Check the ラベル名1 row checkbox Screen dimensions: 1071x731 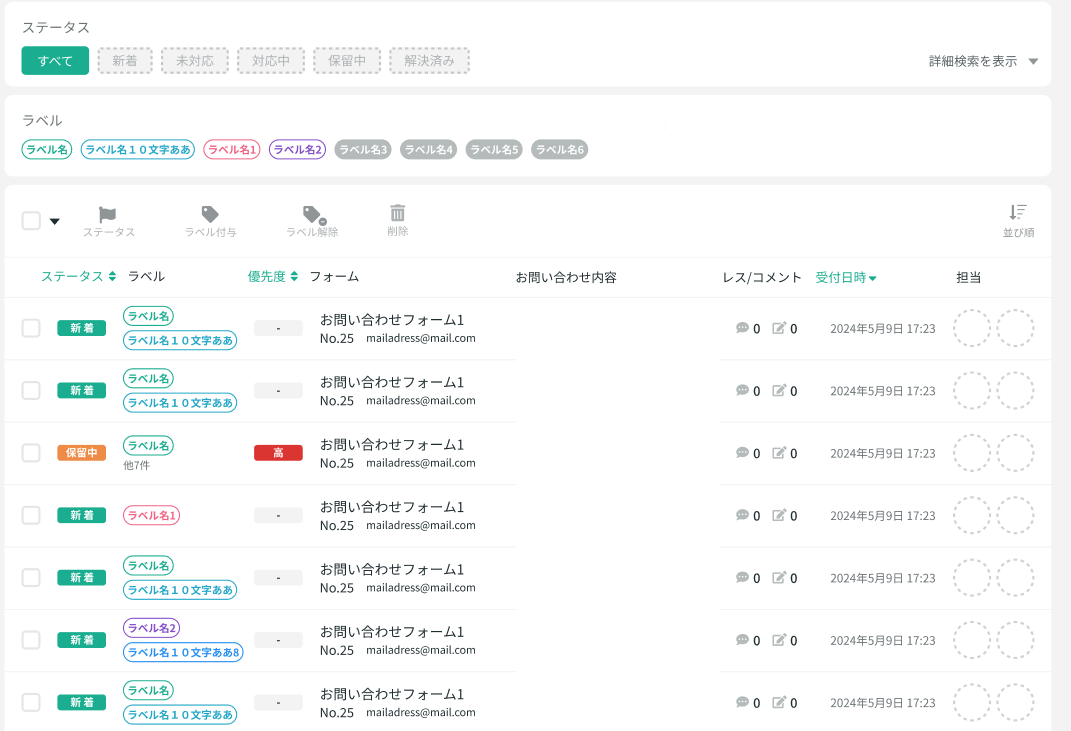pyautogui.click(x=31, y=515)
